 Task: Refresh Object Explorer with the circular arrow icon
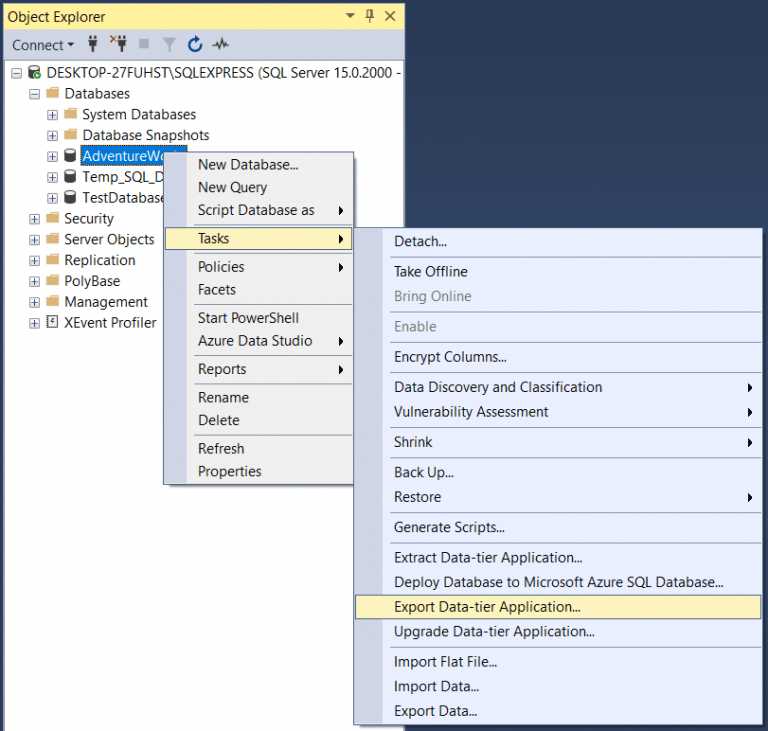[x=195, y=44]
